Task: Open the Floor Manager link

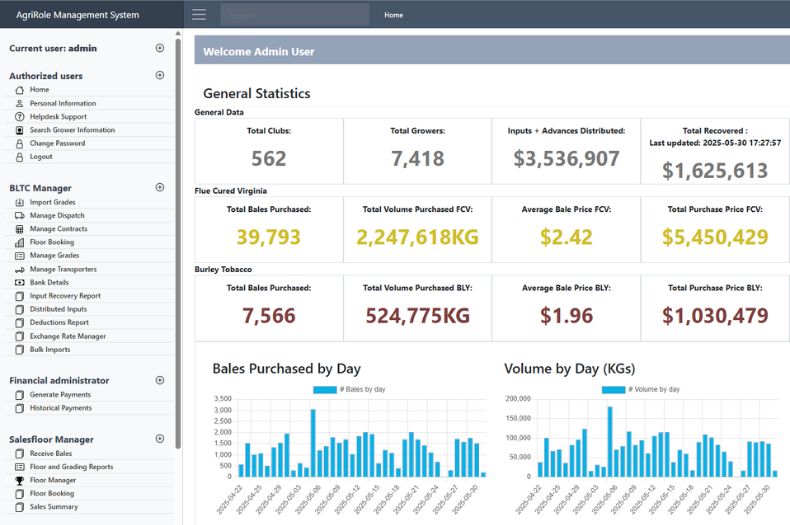Action: (52, 480)
